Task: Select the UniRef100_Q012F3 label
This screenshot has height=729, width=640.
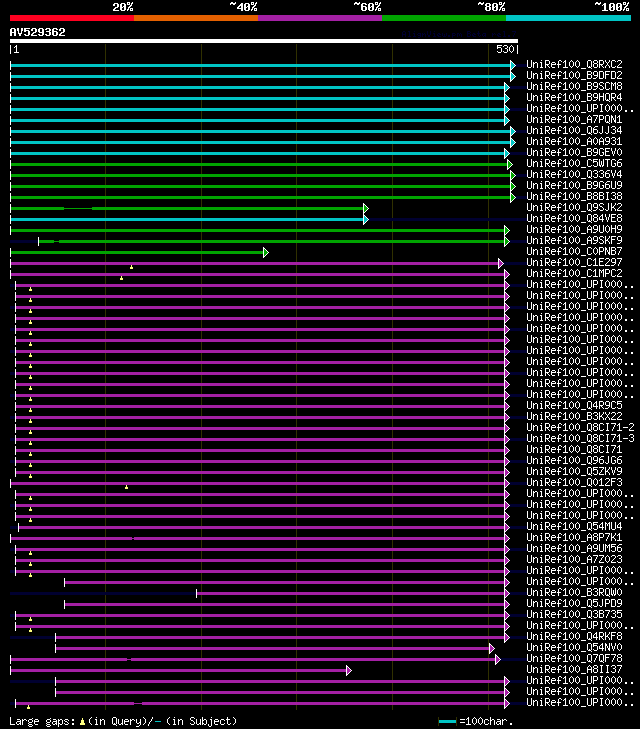Action: [574, 483]
